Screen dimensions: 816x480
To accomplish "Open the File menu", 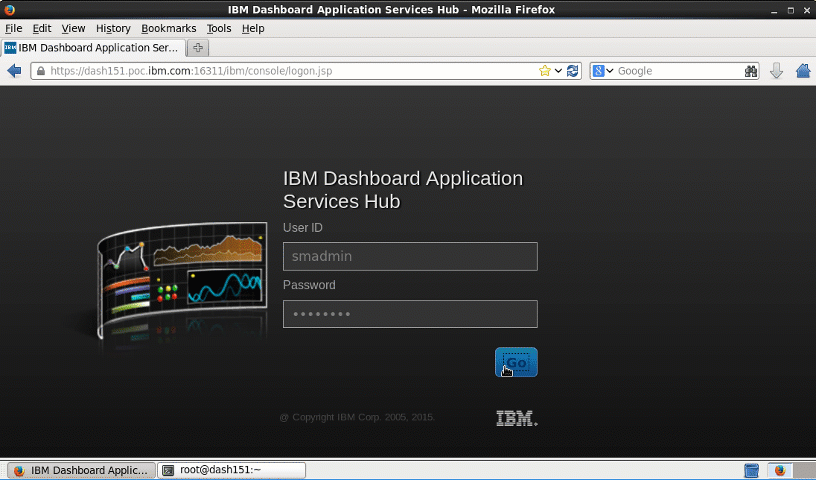I will pos(14,28).
